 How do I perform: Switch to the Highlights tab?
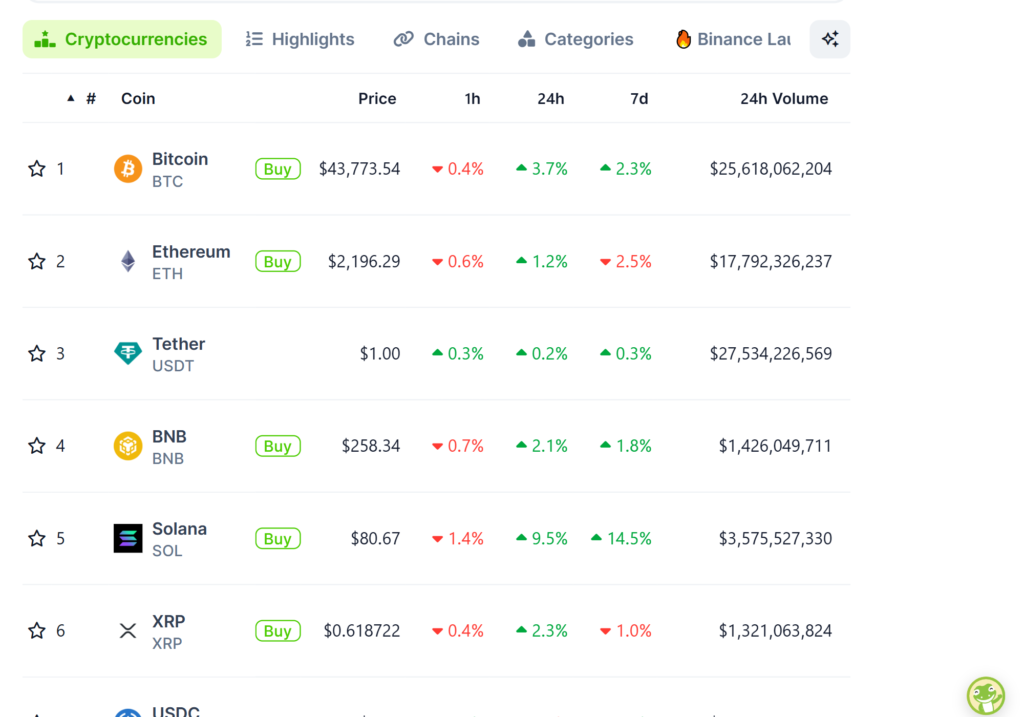(300, 39)
